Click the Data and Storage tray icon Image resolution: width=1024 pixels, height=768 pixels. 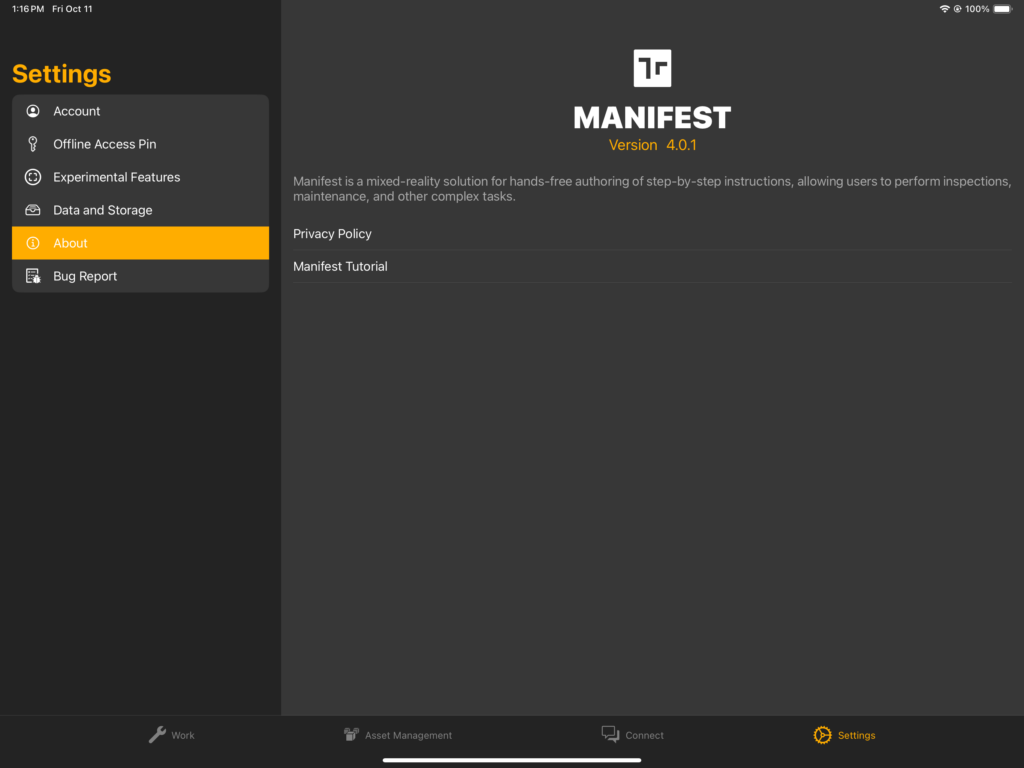33,210
